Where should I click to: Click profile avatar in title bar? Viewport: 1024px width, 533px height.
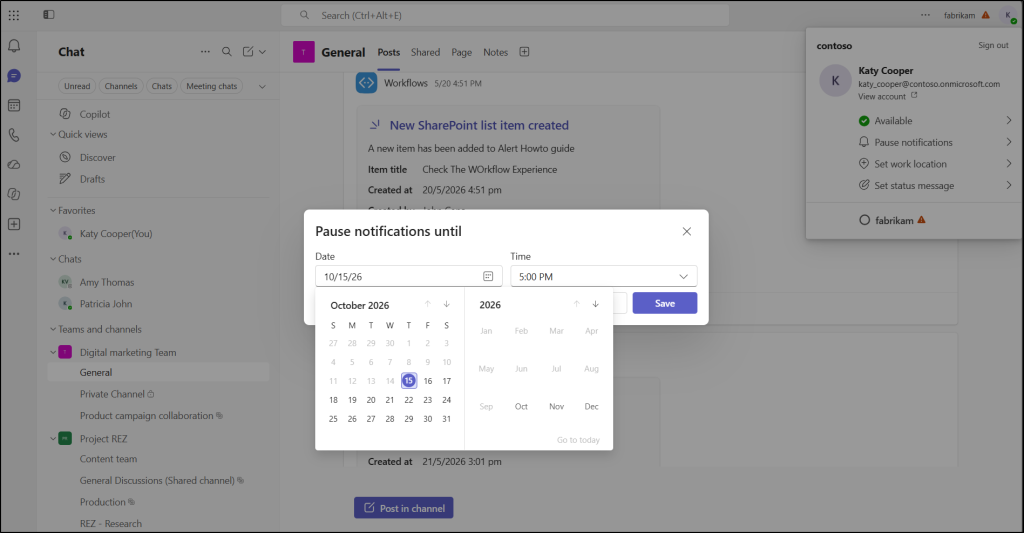[x=1008, y=16]
